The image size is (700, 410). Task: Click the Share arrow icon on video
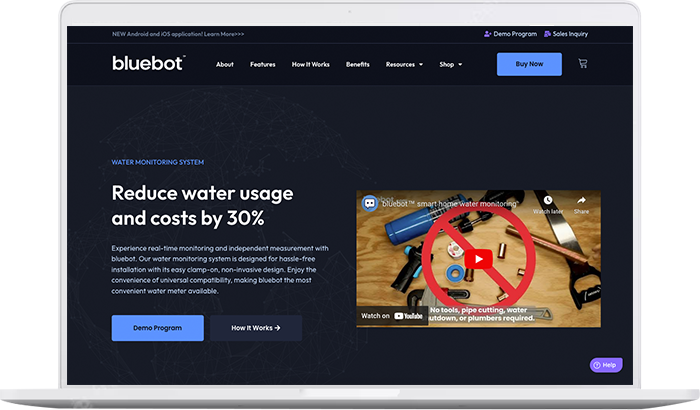(581, 200)
